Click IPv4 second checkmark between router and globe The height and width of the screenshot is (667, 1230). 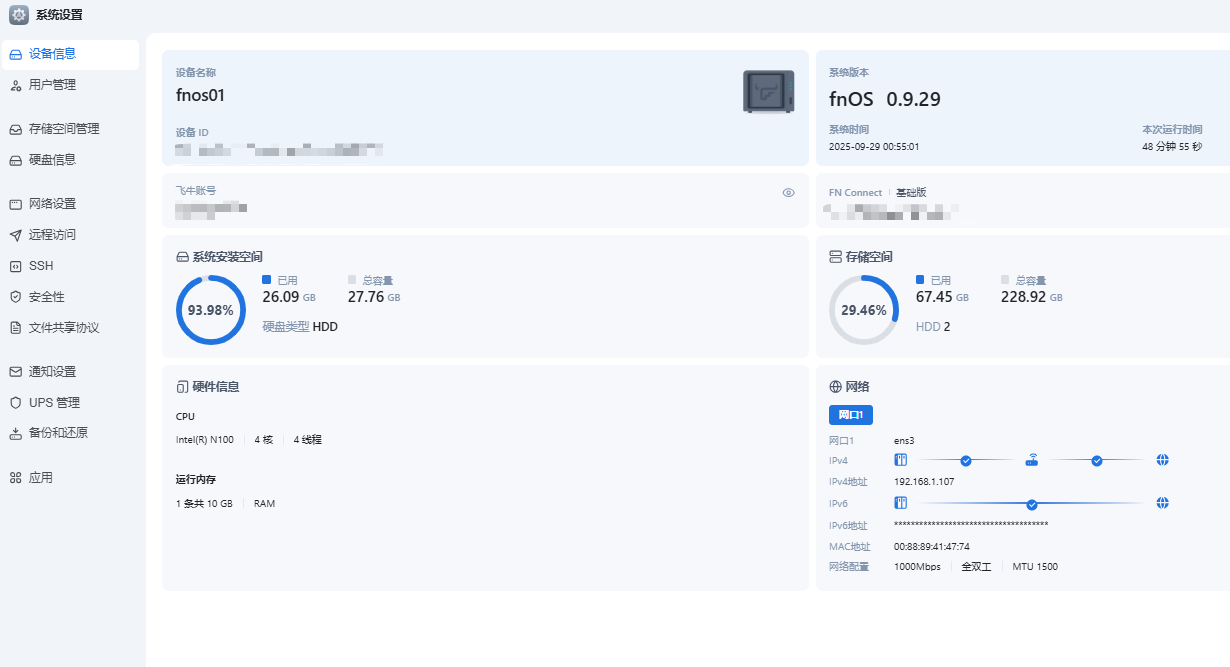click(x=1097, y=461)
